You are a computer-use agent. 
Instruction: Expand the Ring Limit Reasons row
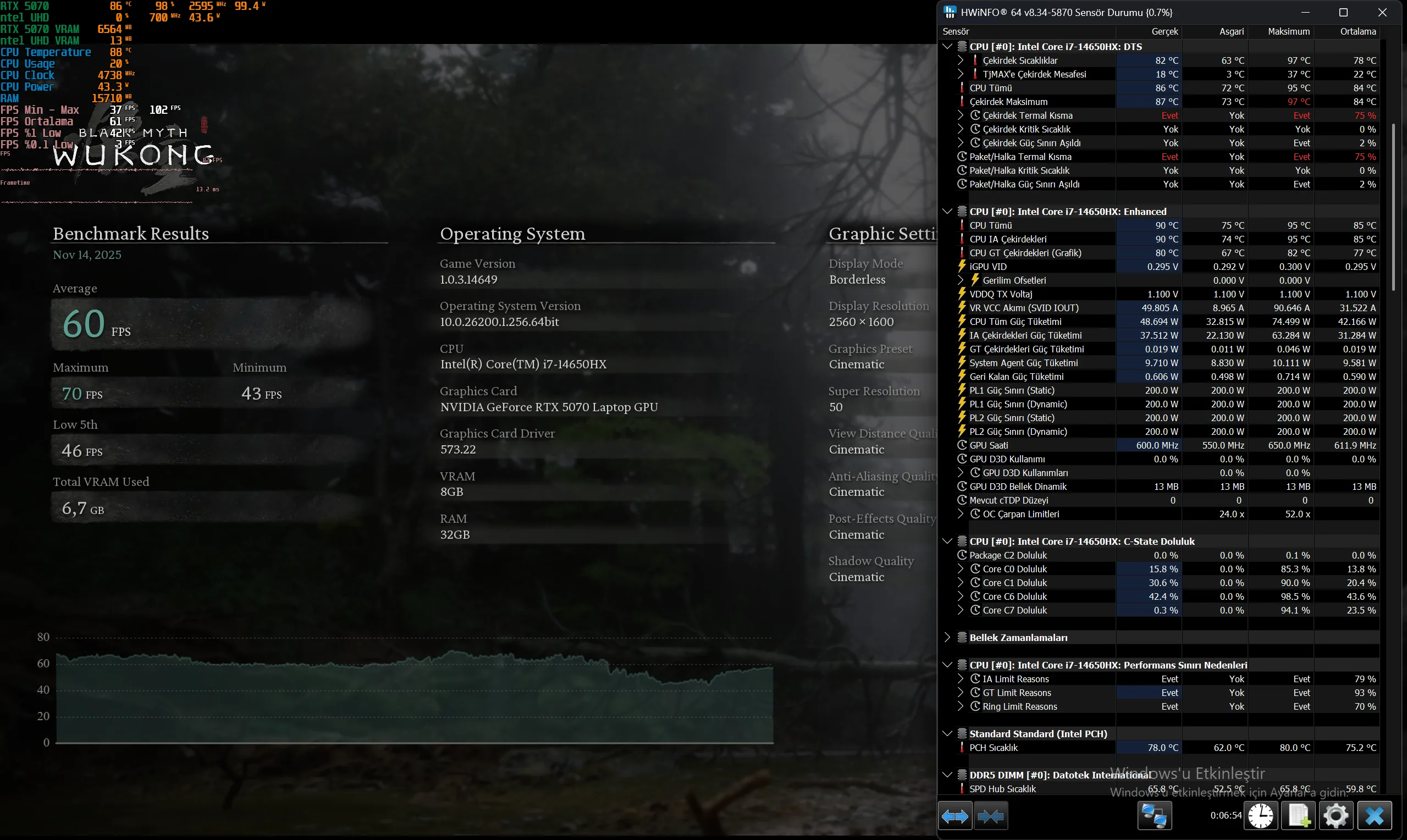pyautogui.click(x=961, y=706)
